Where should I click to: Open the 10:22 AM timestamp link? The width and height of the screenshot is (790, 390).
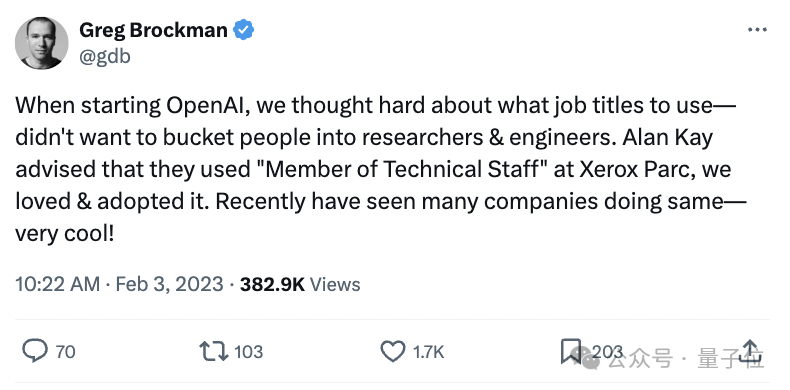(57, 284)
